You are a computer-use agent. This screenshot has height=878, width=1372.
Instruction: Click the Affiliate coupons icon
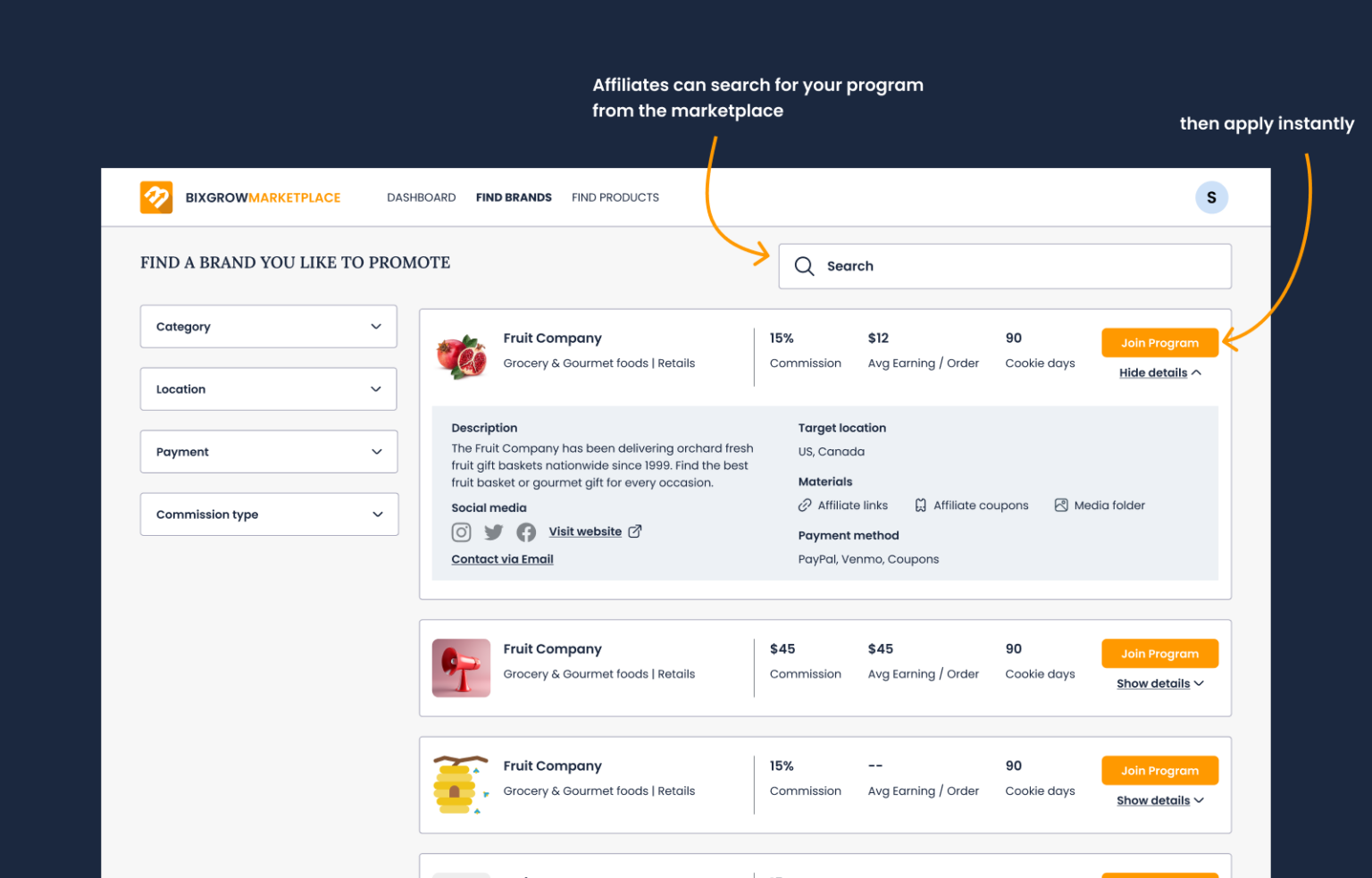(920, 505)
